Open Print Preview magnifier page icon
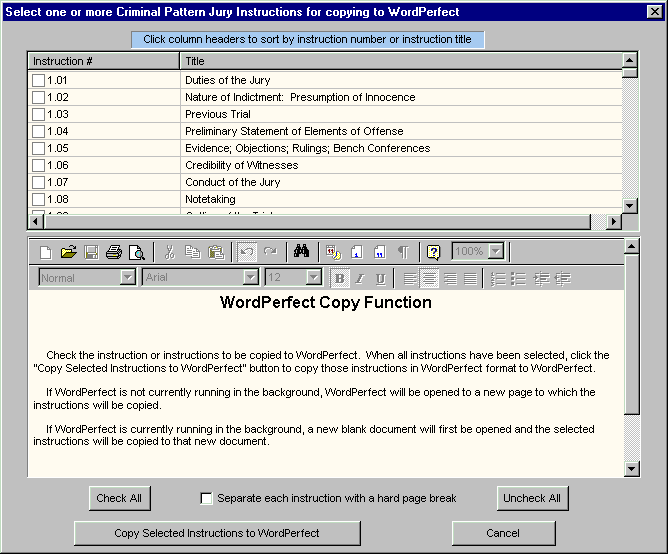668x554 pixels. (x=137, y=252)
